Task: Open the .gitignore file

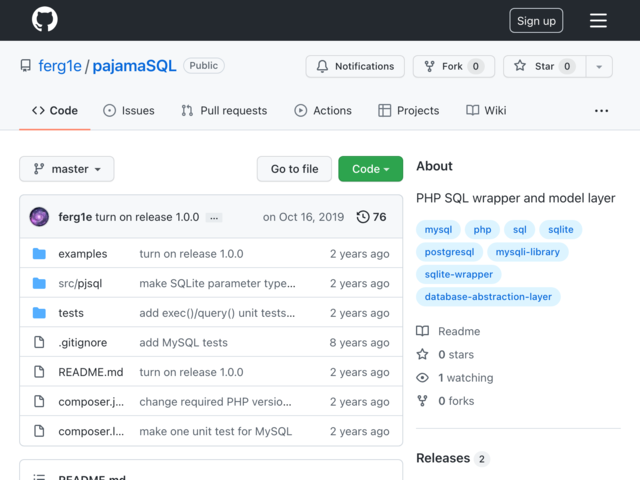Action: [x=83, y=342]
